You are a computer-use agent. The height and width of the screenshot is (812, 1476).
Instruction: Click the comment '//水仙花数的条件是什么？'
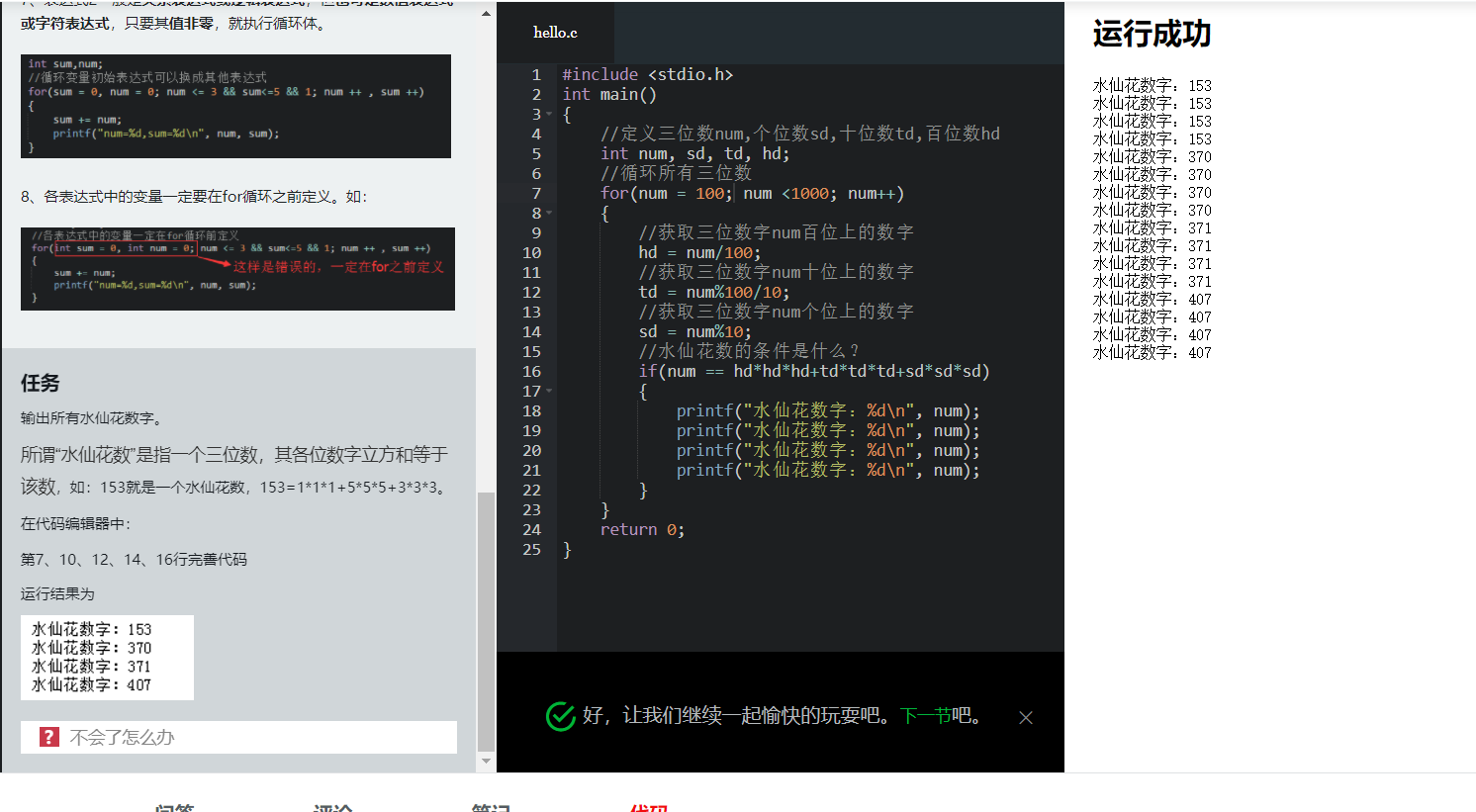(x=750, y=351)
